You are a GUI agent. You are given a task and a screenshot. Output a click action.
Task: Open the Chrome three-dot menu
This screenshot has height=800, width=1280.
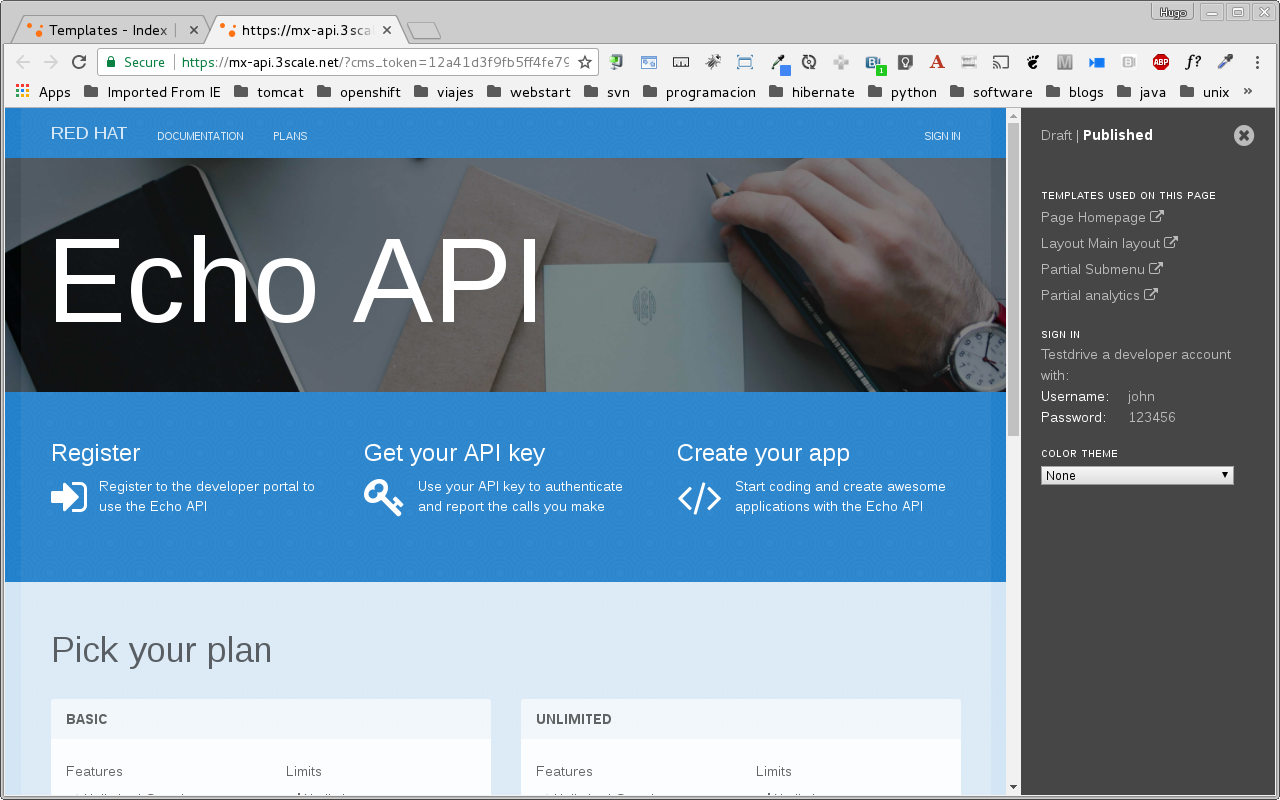(x=1258, y=62)
